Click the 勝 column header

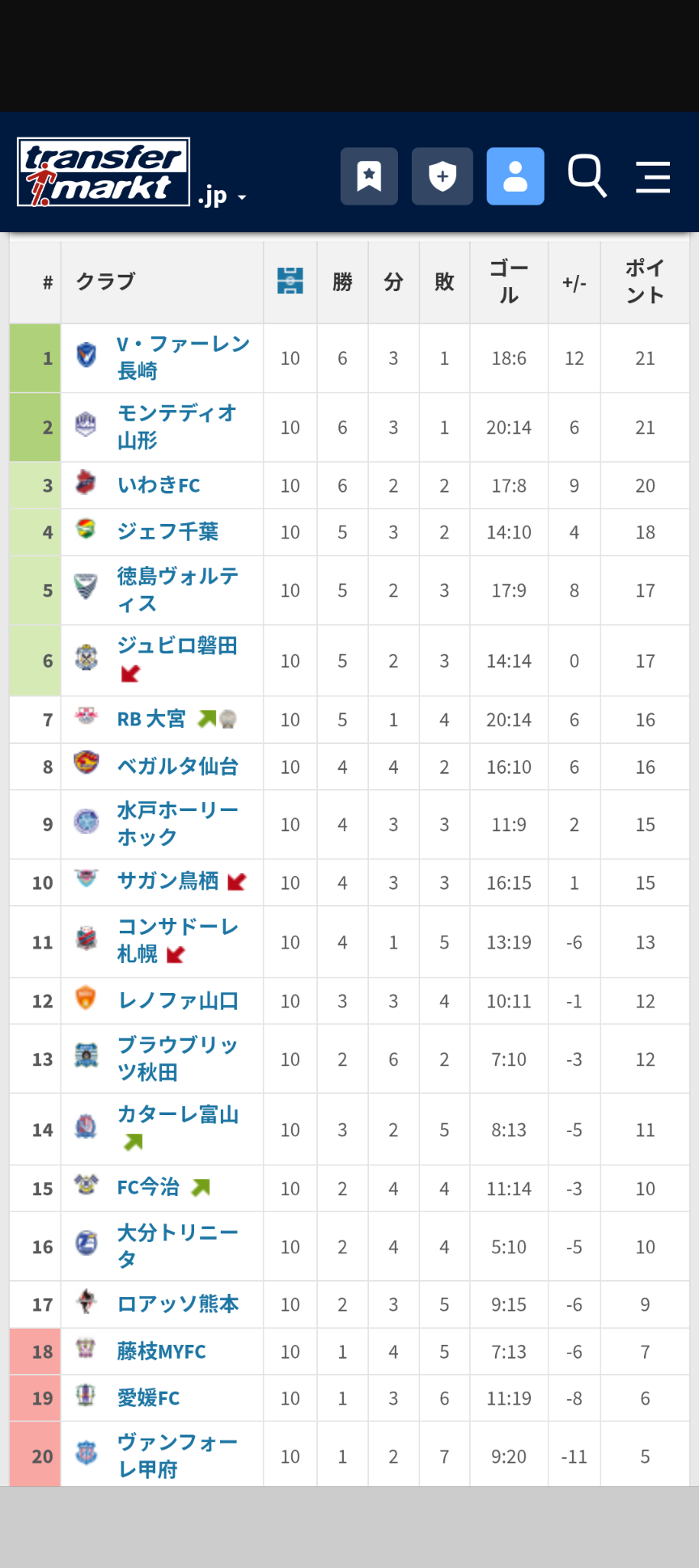pyautogui.click(x=342, y=281)
